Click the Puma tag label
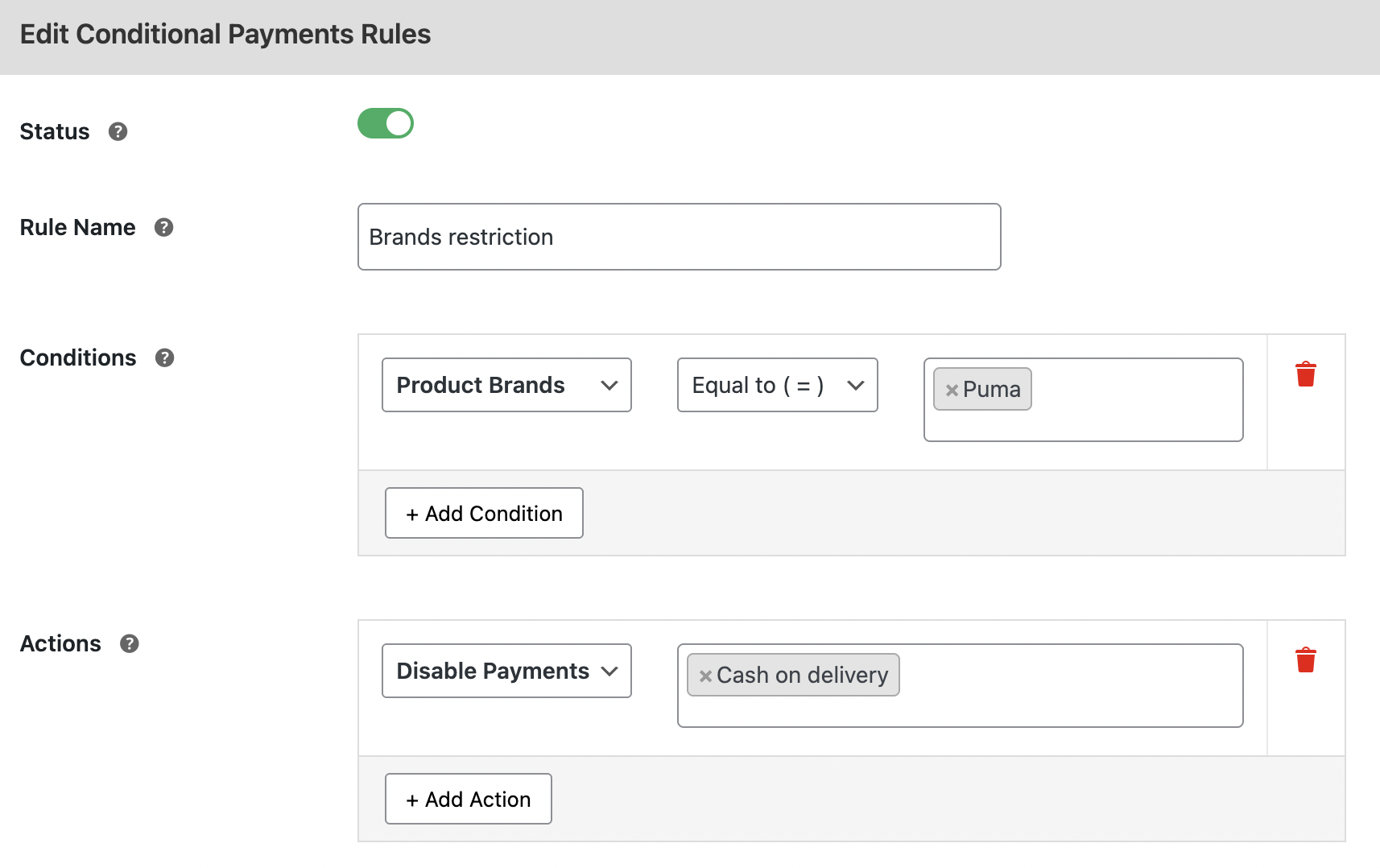The image size is (1380, 868). click(991, 389)
